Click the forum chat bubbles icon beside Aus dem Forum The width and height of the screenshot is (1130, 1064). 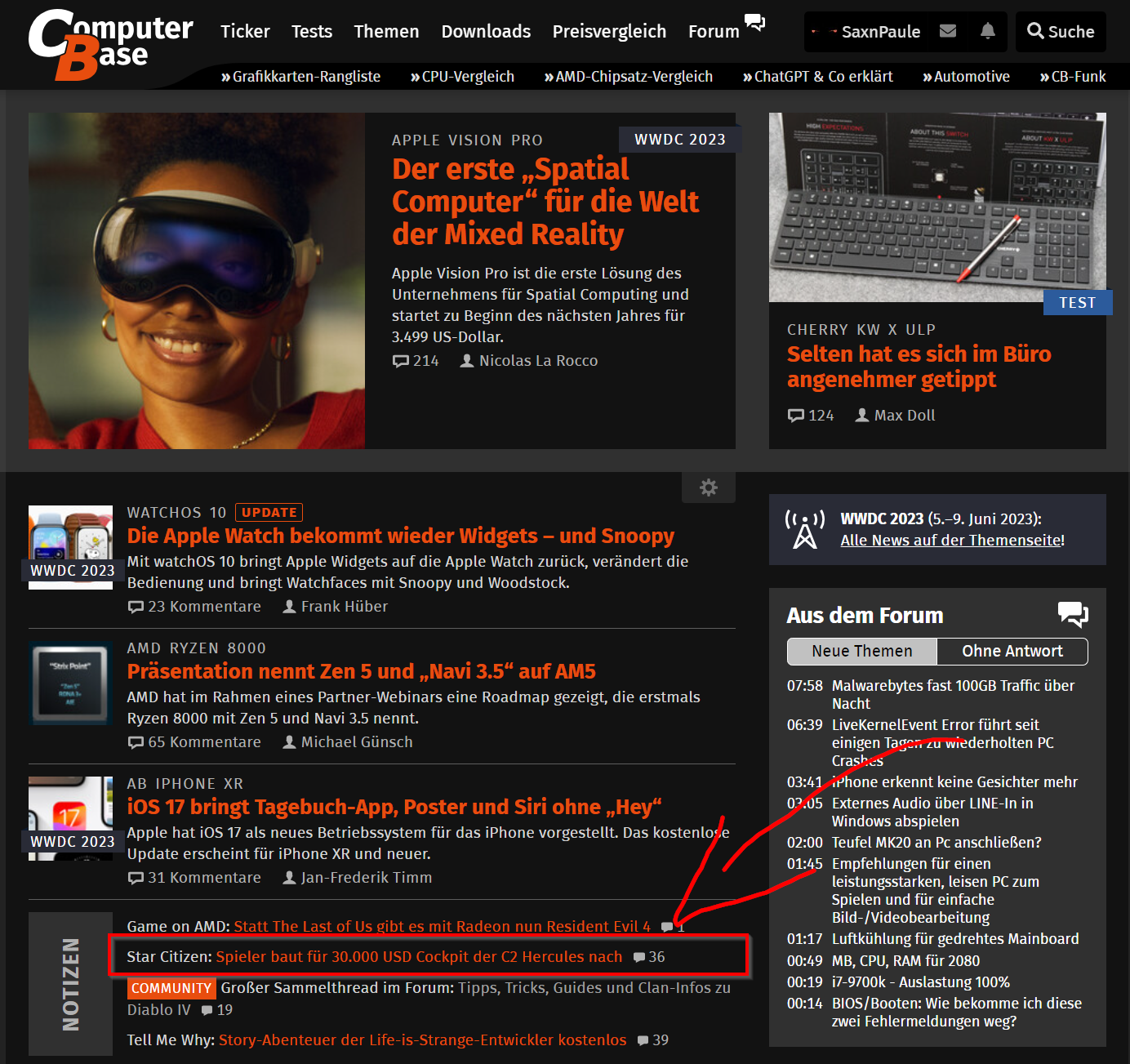(x=1073, y=614)
